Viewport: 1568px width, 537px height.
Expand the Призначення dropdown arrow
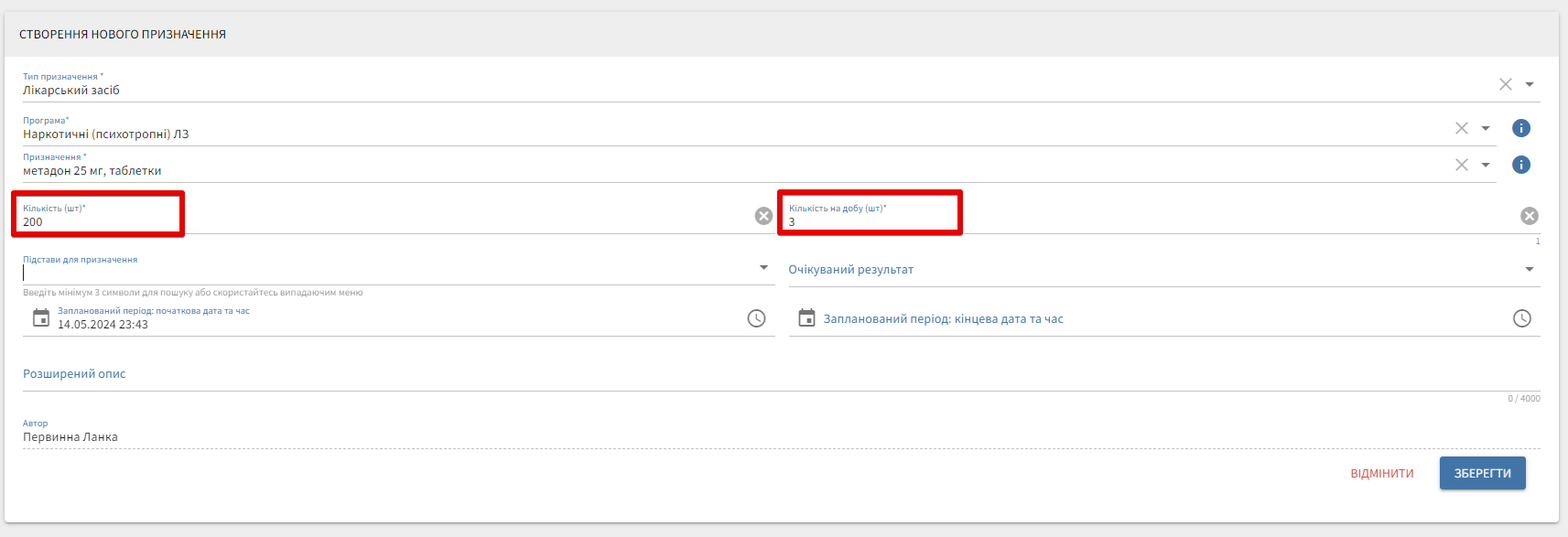[x=1486, y=165]
